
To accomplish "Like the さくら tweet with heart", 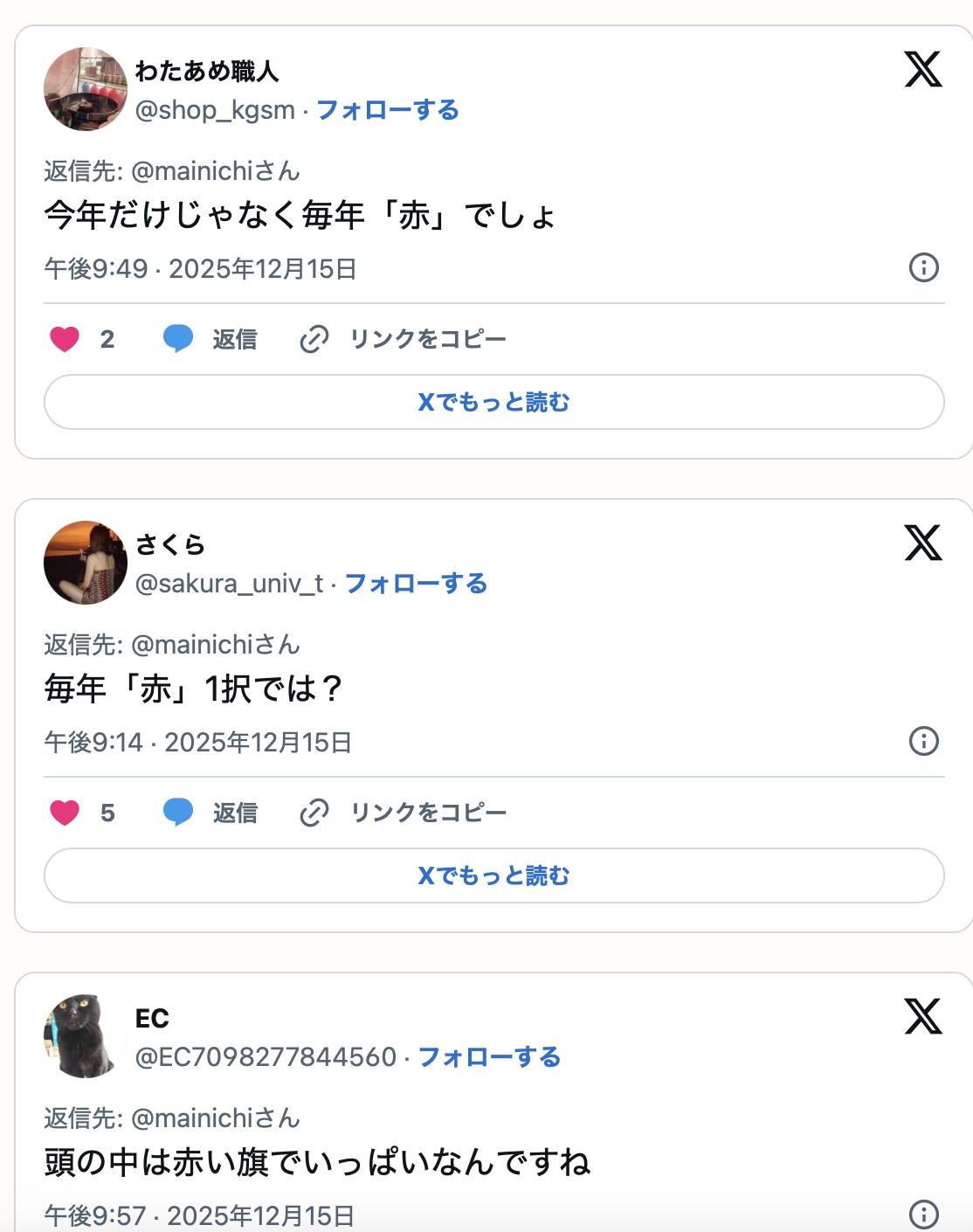I will (65, 813).
